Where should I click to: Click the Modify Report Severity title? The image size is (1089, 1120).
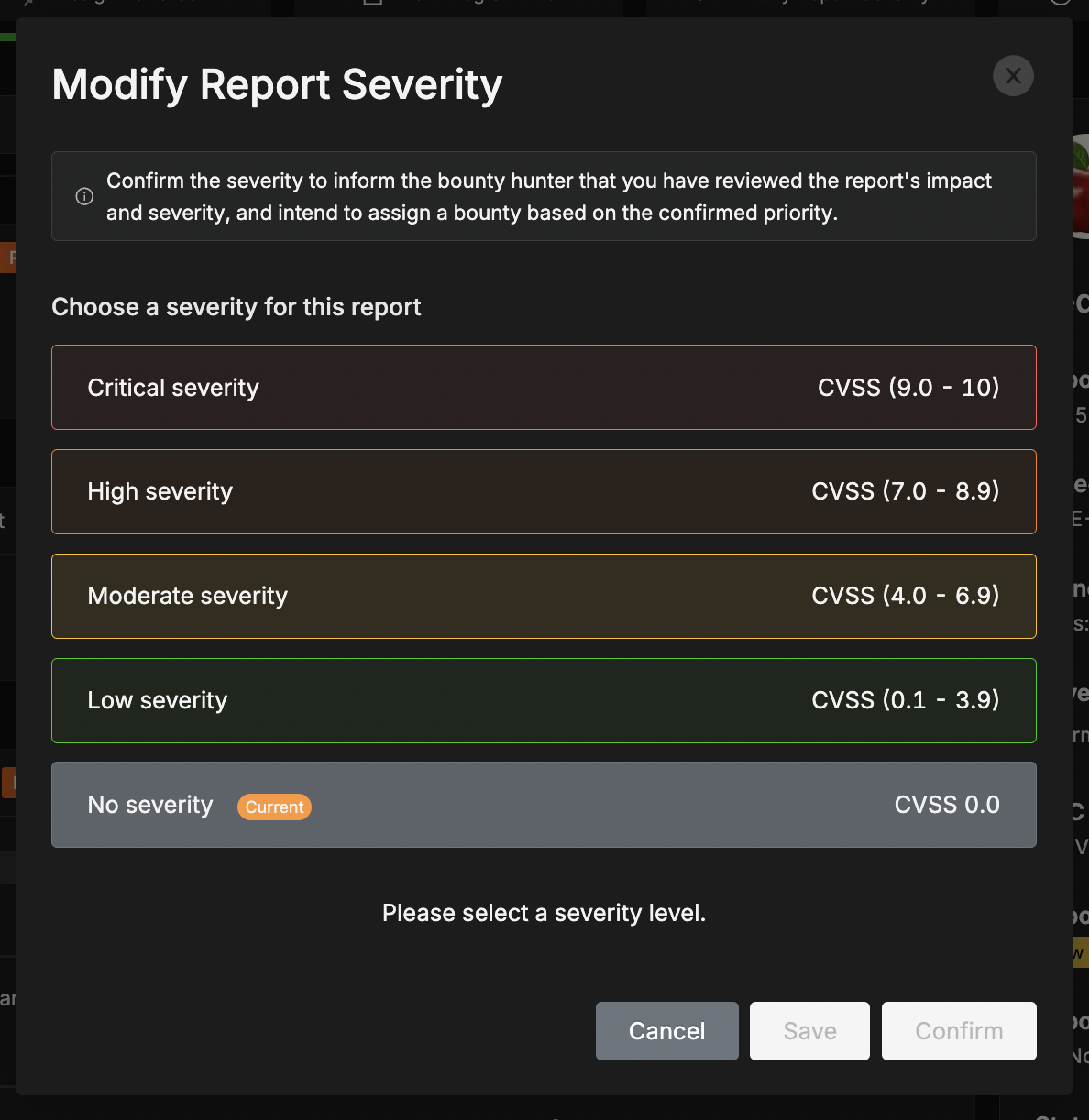click(x=277, y=85)
